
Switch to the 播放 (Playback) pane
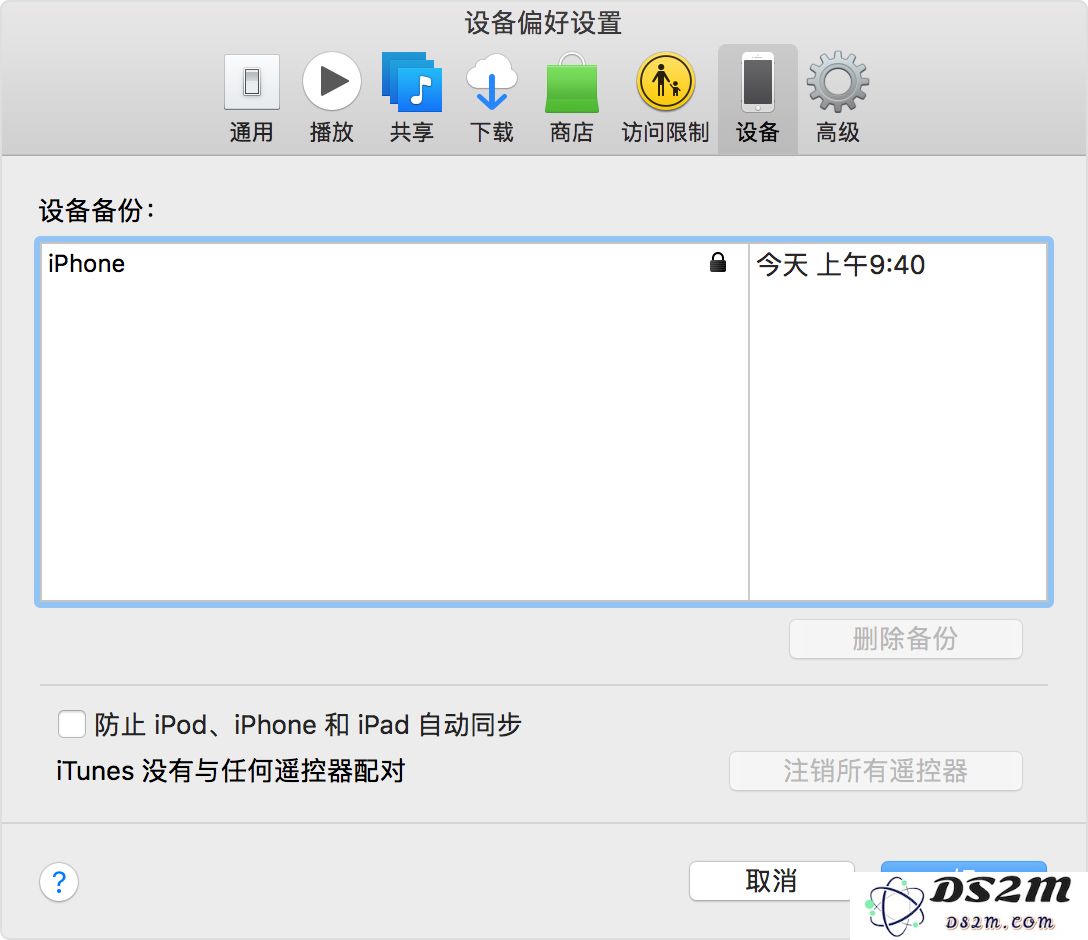coord(331,98)
